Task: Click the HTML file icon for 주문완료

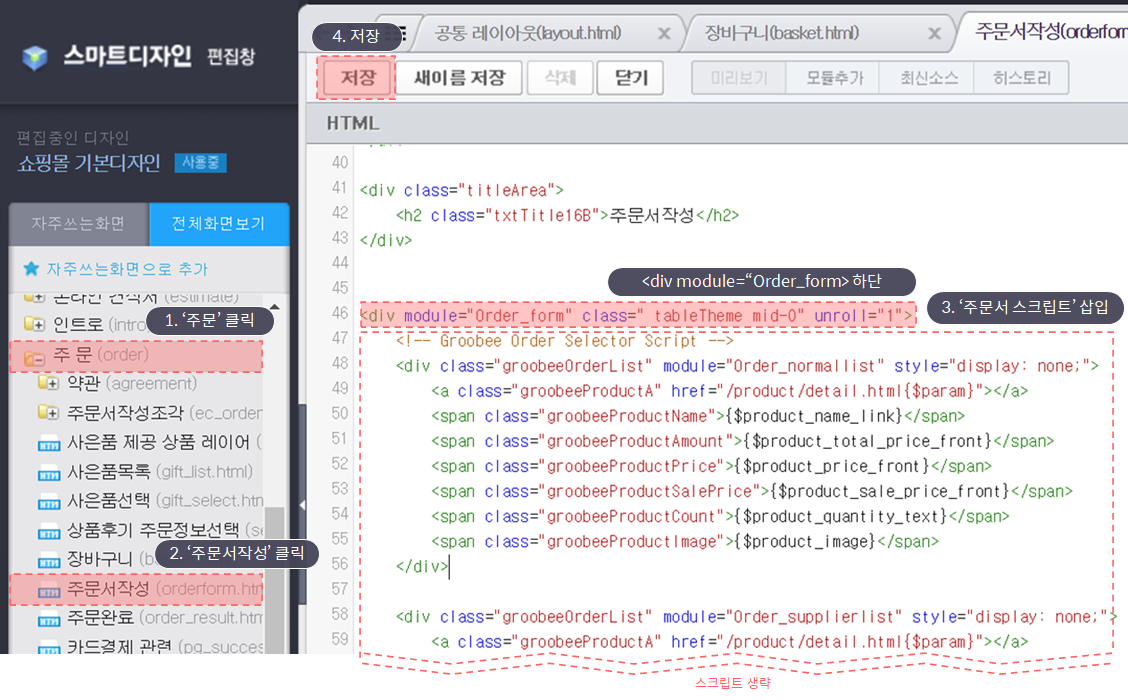Action: coord(48,619)
